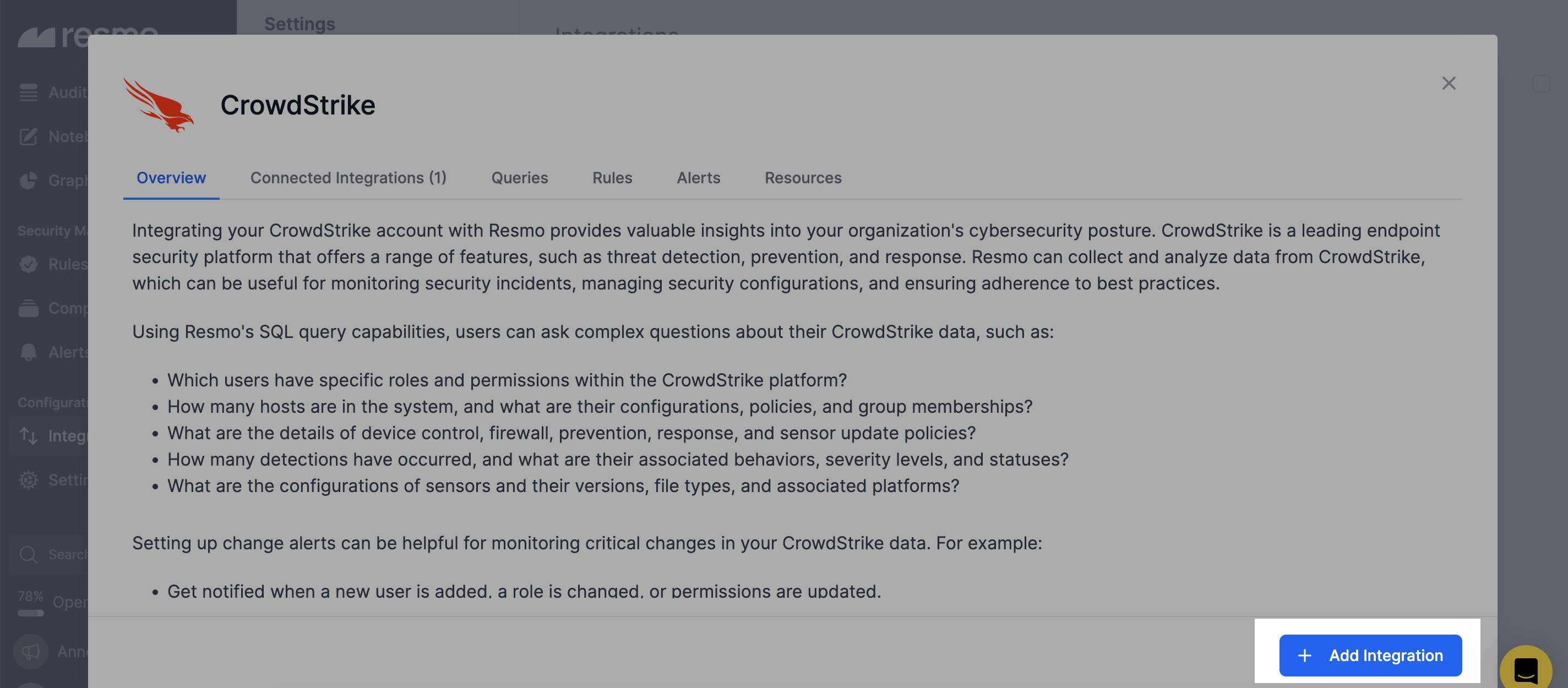Screen dimensions: 1568x688
Task: Click the Integrations arrows icon in sidebar
Action: click(x=28, y=435)
